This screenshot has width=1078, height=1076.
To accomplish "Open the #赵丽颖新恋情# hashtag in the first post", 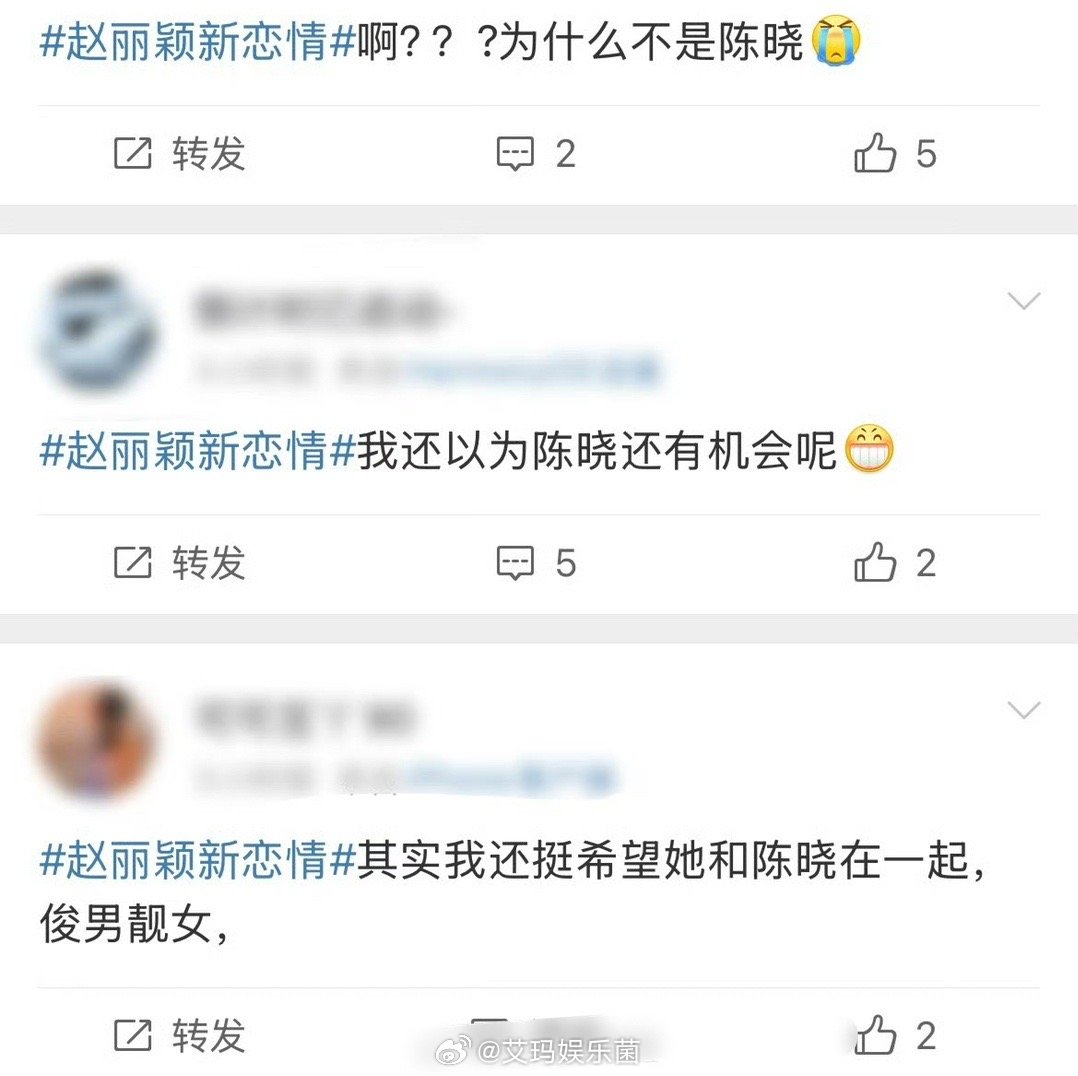I will click(x=198, y=42).
